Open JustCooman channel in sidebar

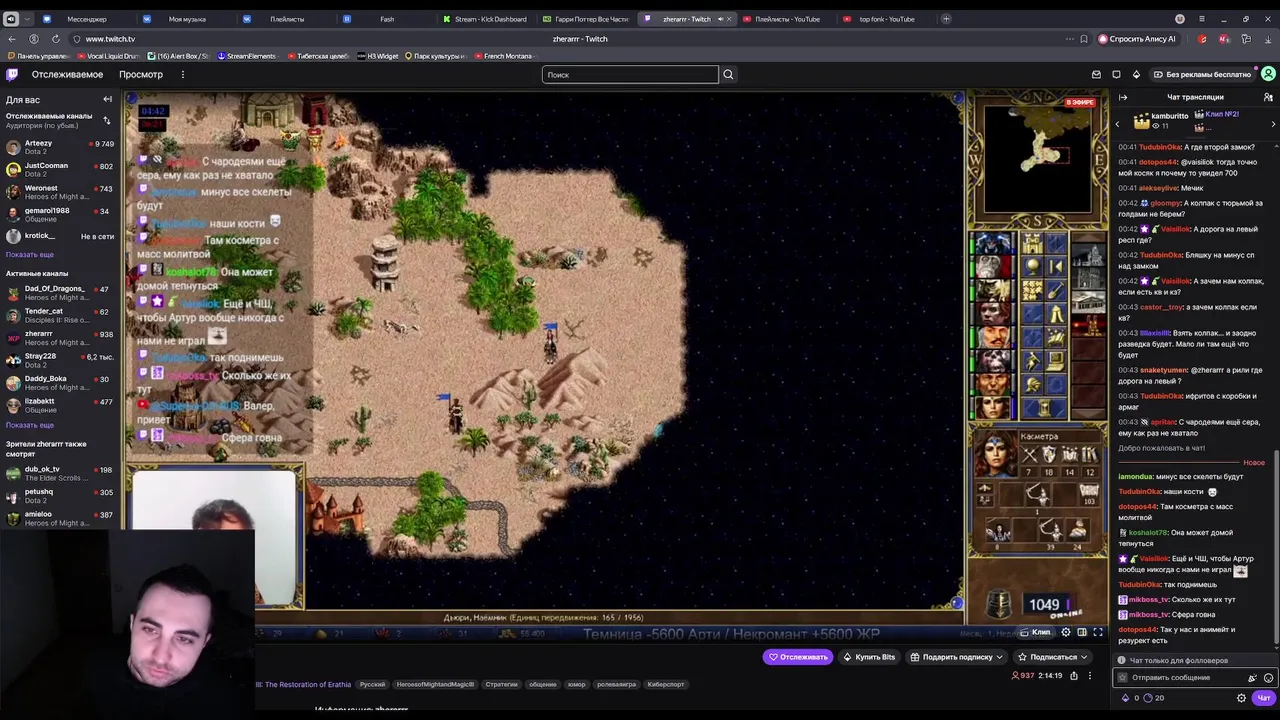(x=60, y=170)
